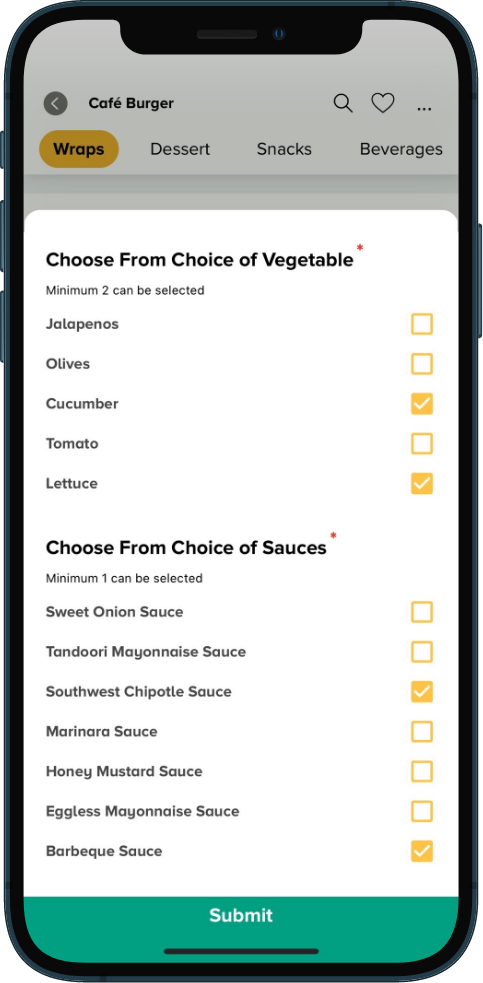Select the Wraps category tab
483x983 pixels.
[78, 149]
